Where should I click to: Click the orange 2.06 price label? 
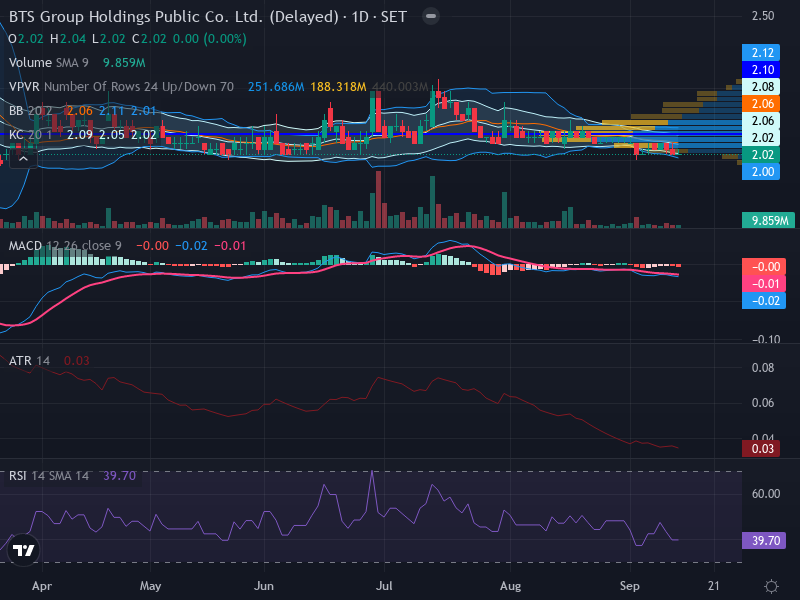[761, 104]
